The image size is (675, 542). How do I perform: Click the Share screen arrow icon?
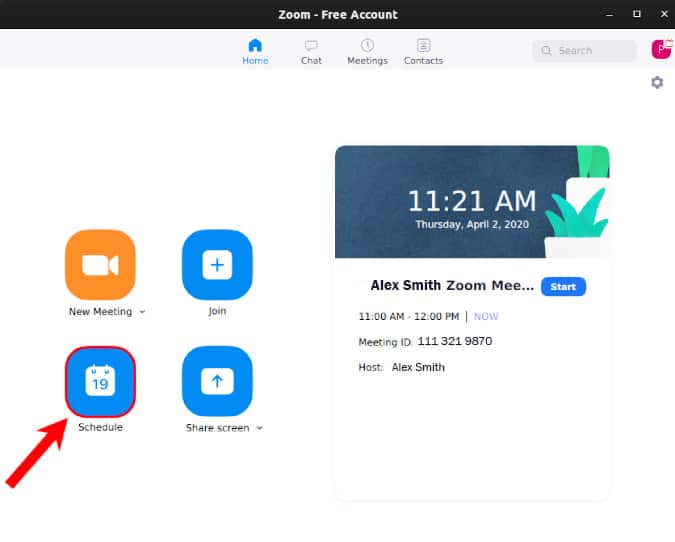(217, 381)
